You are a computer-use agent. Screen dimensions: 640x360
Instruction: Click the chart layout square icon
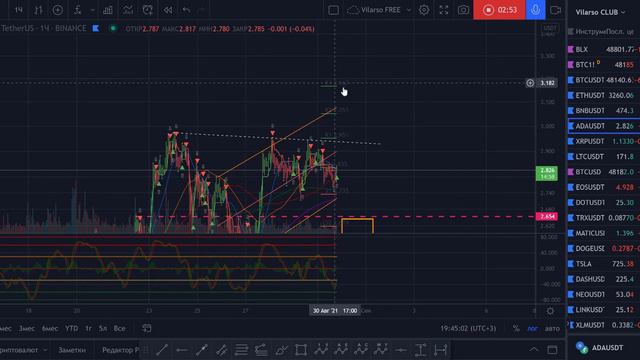point(333,10)
